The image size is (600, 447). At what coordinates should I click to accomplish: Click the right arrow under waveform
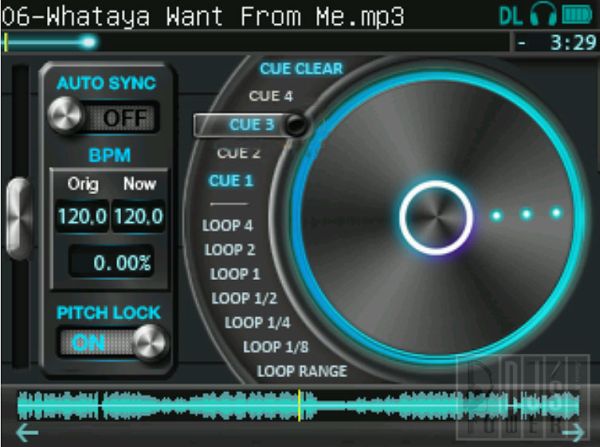point(572,433)
